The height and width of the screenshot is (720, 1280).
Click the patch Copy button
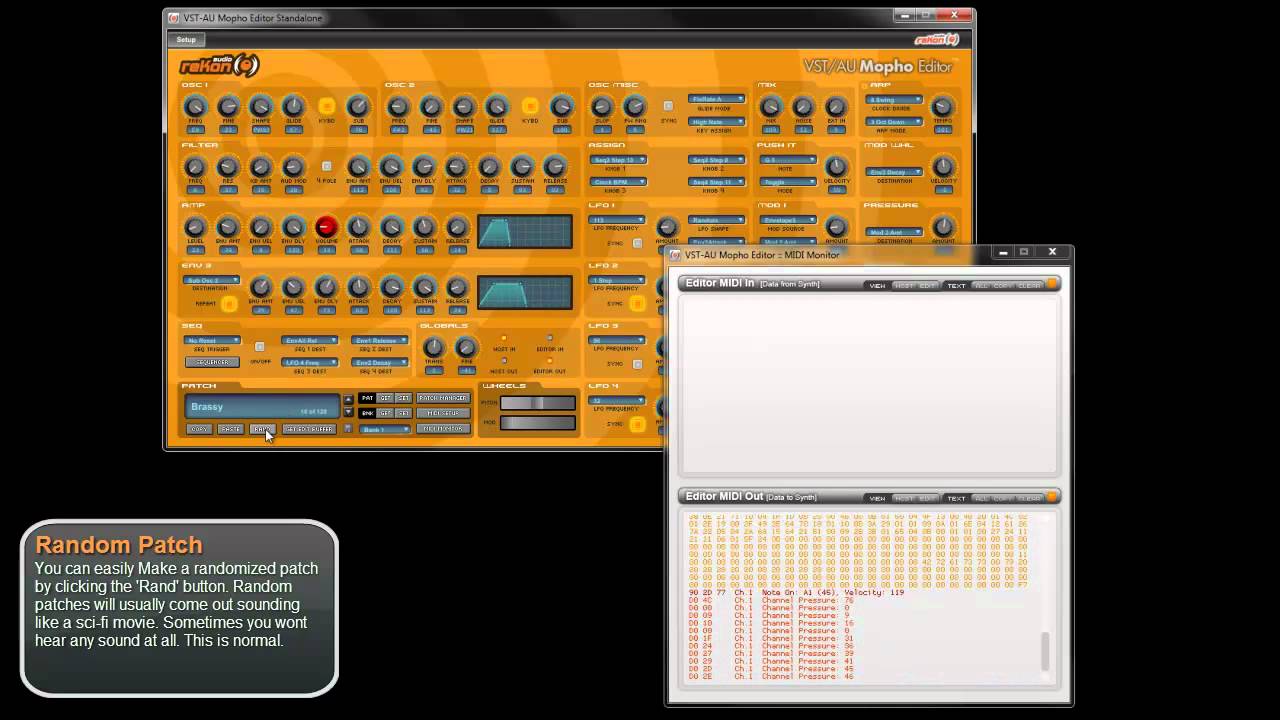[x=199, y=429]
